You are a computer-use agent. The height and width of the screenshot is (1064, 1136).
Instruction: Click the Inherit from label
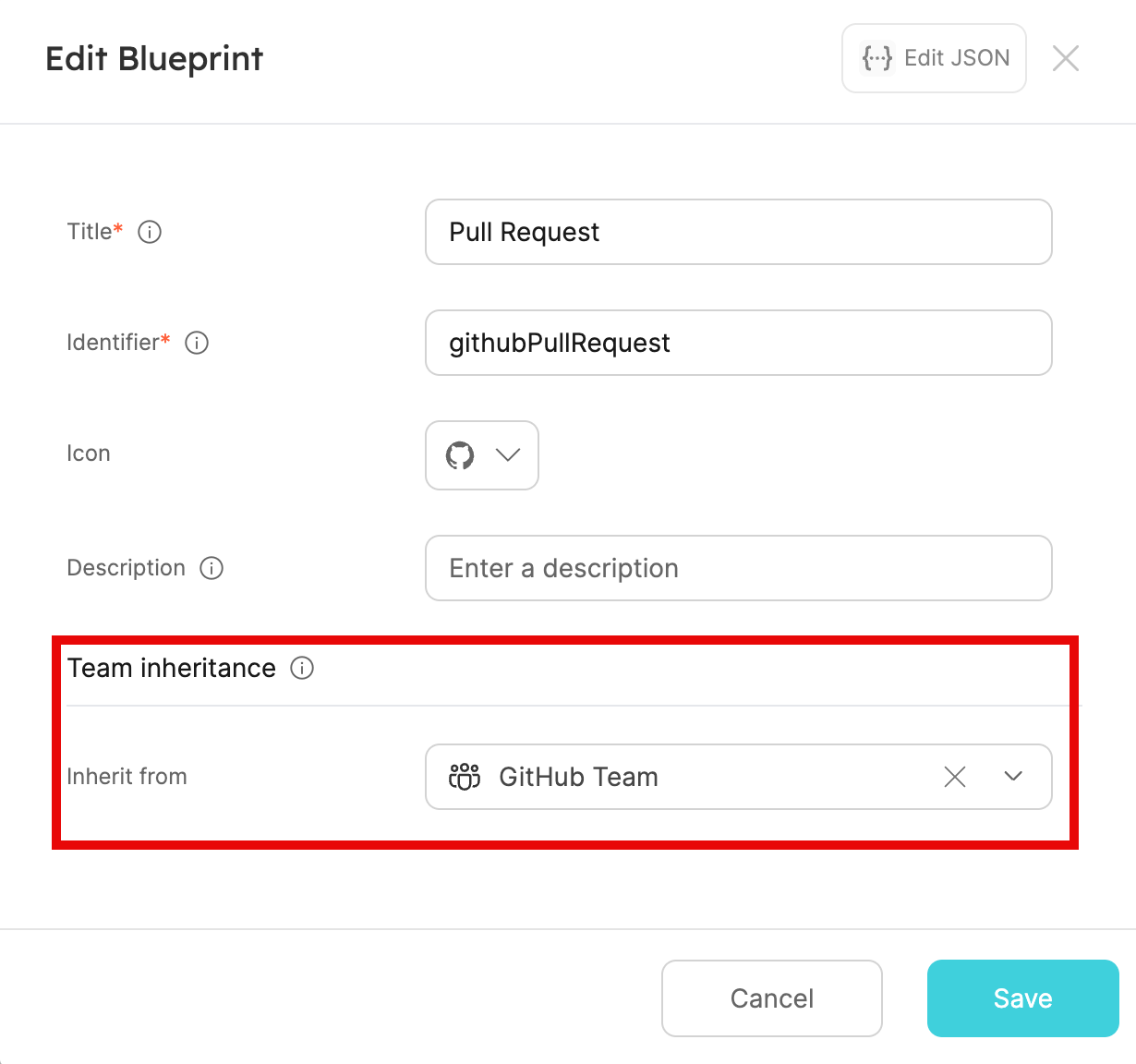(x=127, y=777)
